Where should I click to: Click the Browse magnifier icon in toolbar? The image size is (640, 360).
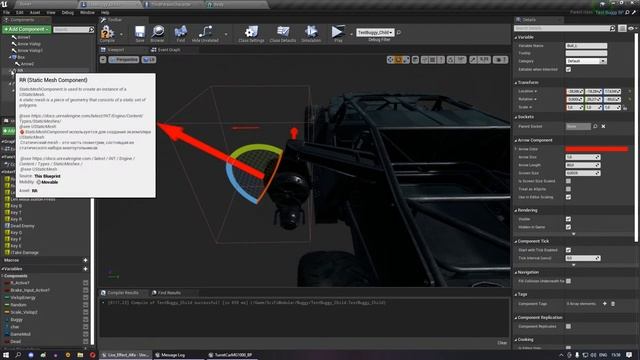coord(158,32)
